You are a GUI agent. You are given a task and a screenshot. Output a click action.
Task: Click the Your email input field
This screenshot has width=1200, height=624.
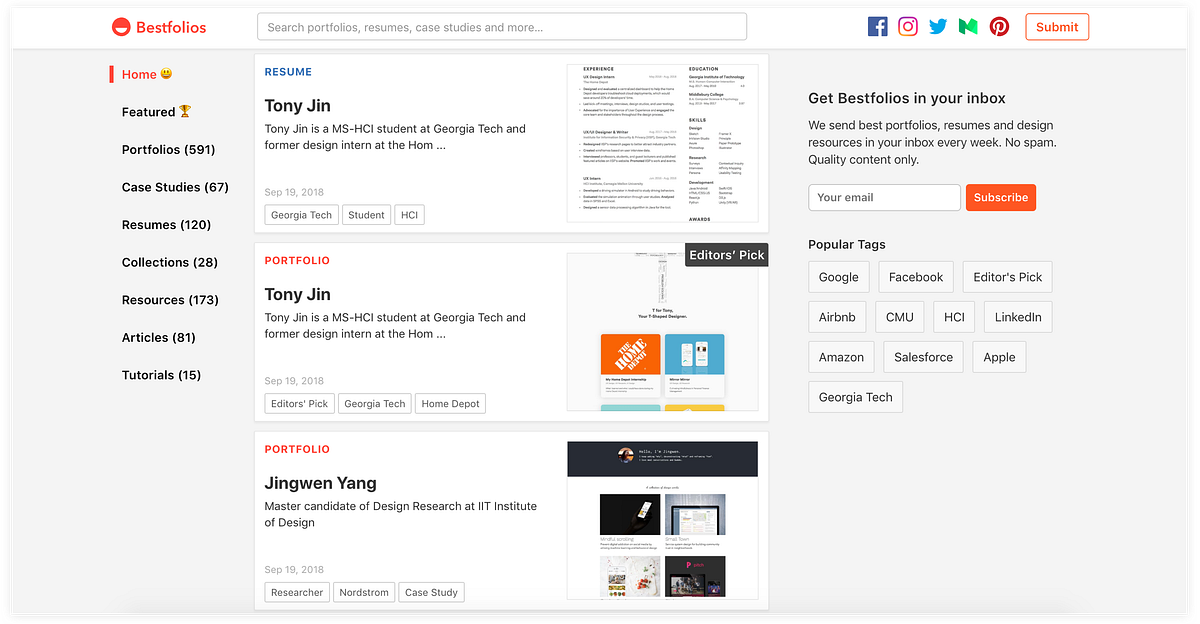(x=884, y=197)
